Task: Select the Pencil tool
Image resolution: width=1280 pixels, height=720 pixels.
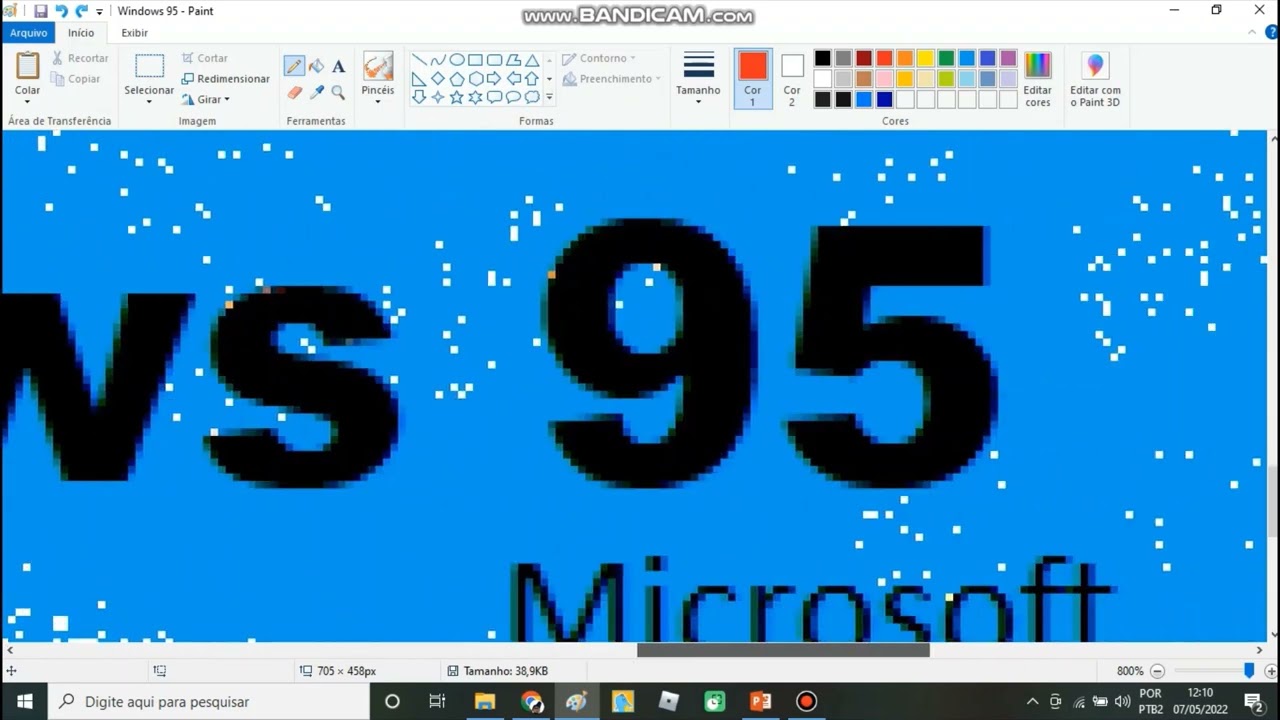Action: point(294,67)
